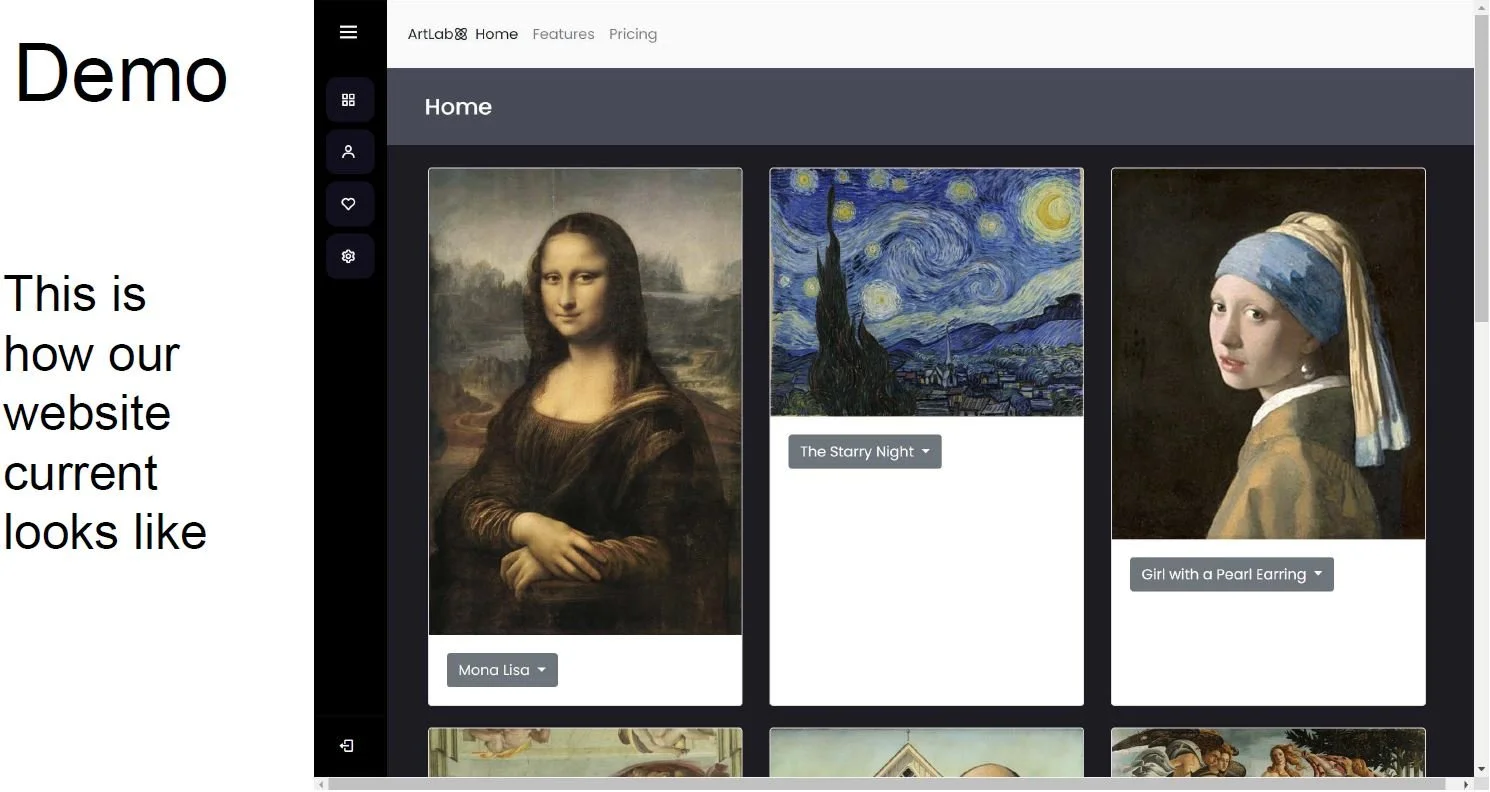
Task: Open the Pricing nav link
Action: [633, 34]
